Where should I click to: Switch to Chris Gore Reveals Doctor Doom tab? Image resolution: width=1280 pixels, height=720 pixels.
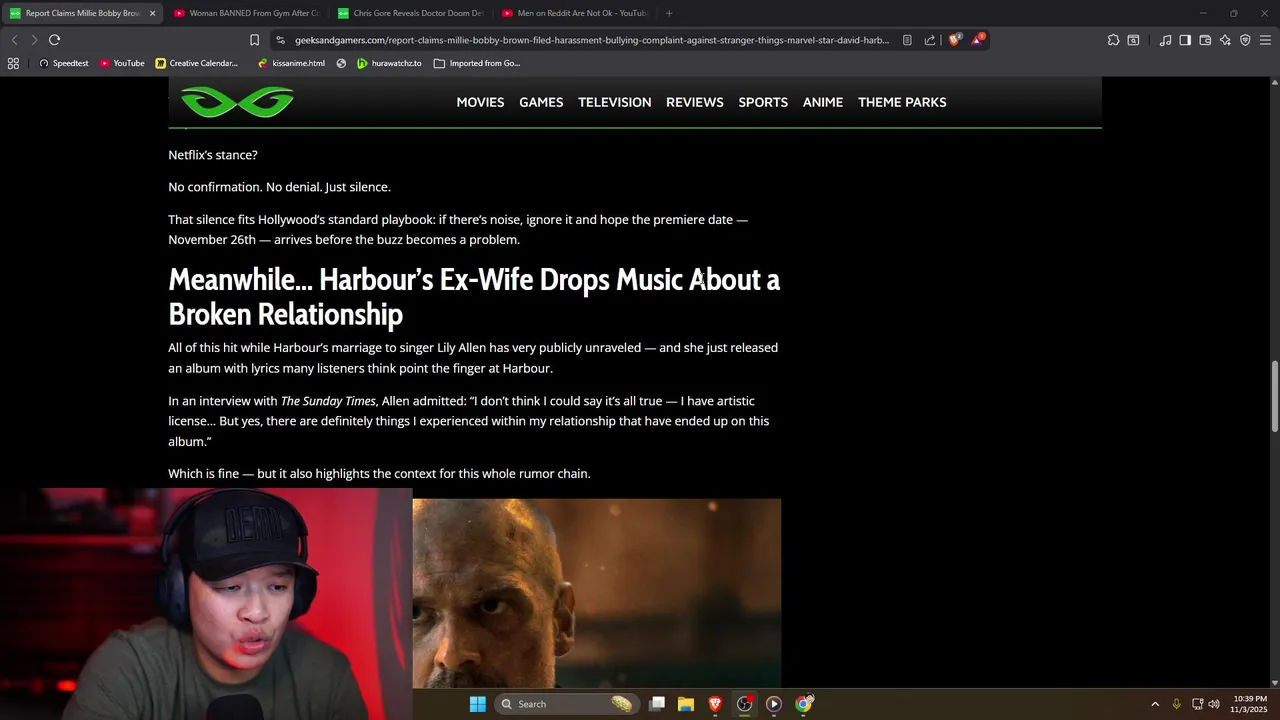(x=410, y=13)
